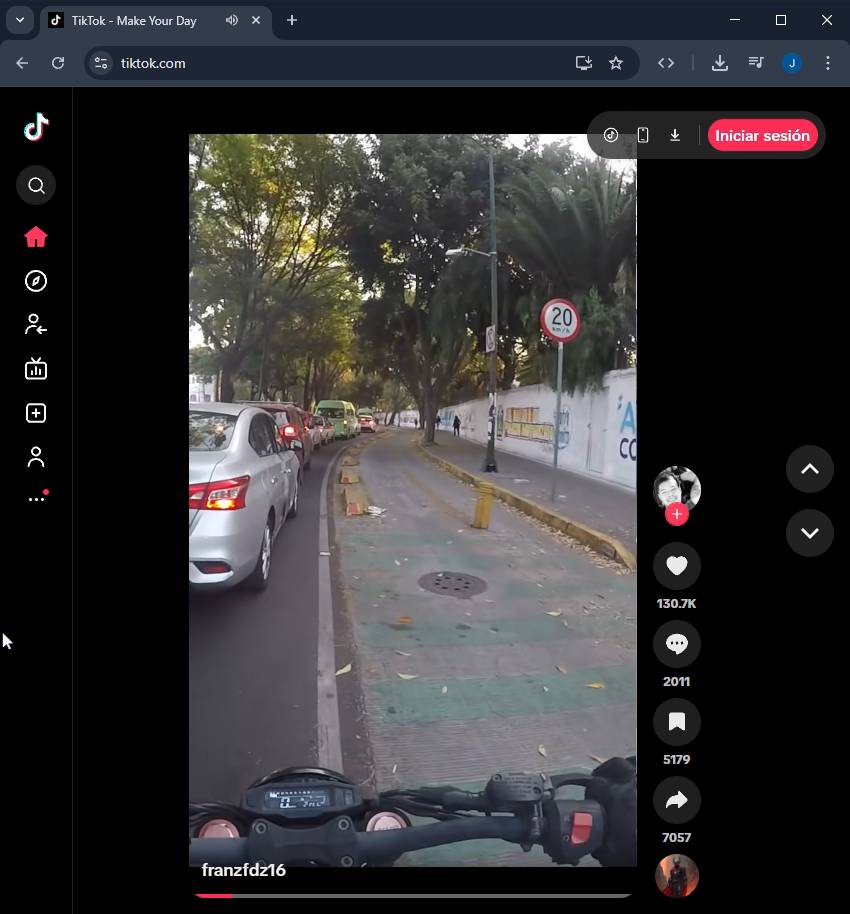Click the tiktok.com address bar
The image size is (850, 914).
(x=330, y=63)
